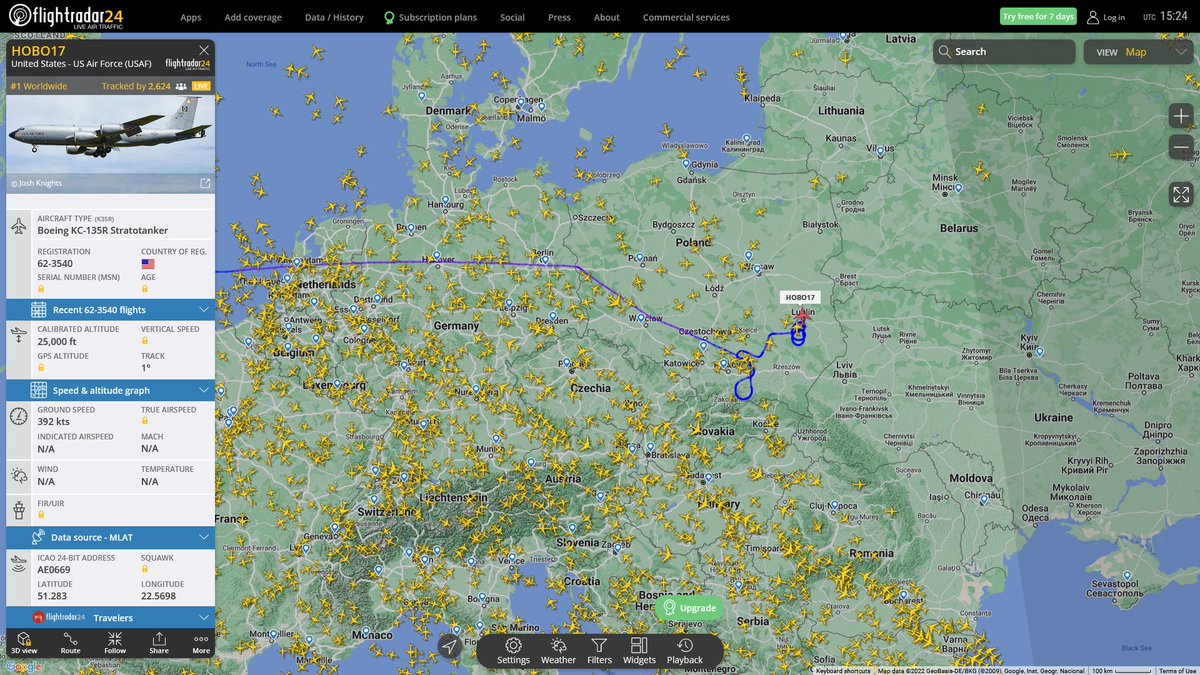Screen dimensions: 1200x675
Task: Open the Widgets menu
Action: [x=639, y=651]
